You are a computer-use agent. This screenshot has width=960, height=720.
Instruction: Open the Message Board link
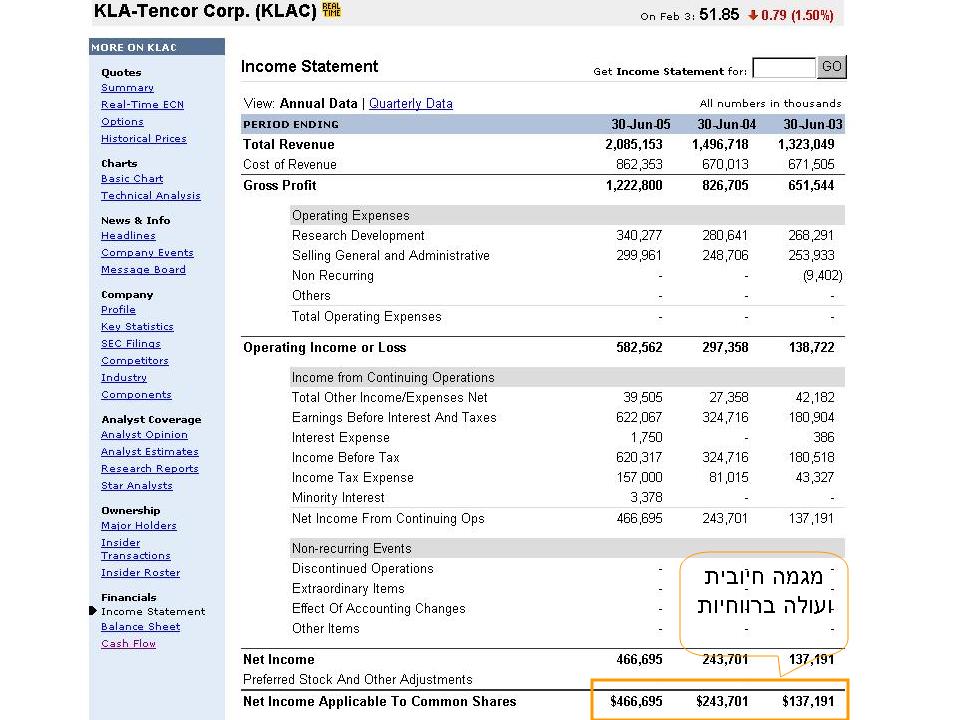[143, 270]
